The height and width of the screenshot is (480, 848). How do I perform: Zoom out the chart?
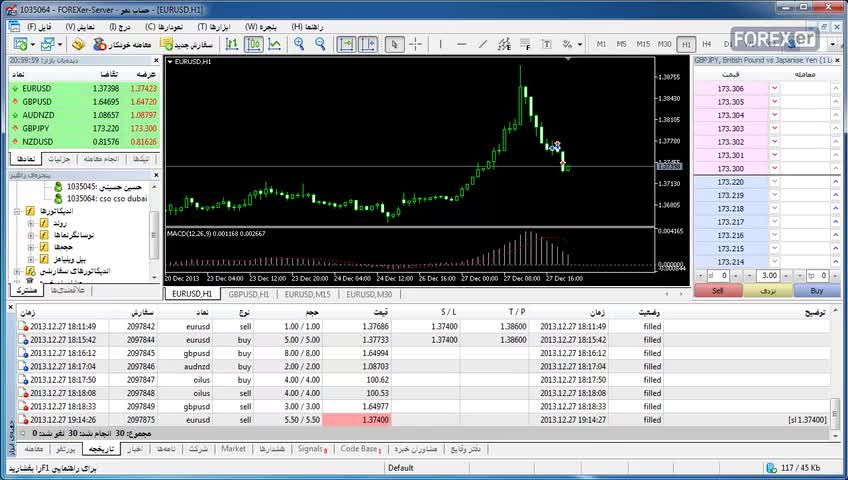pyautogui.click(x=320, y=44)
